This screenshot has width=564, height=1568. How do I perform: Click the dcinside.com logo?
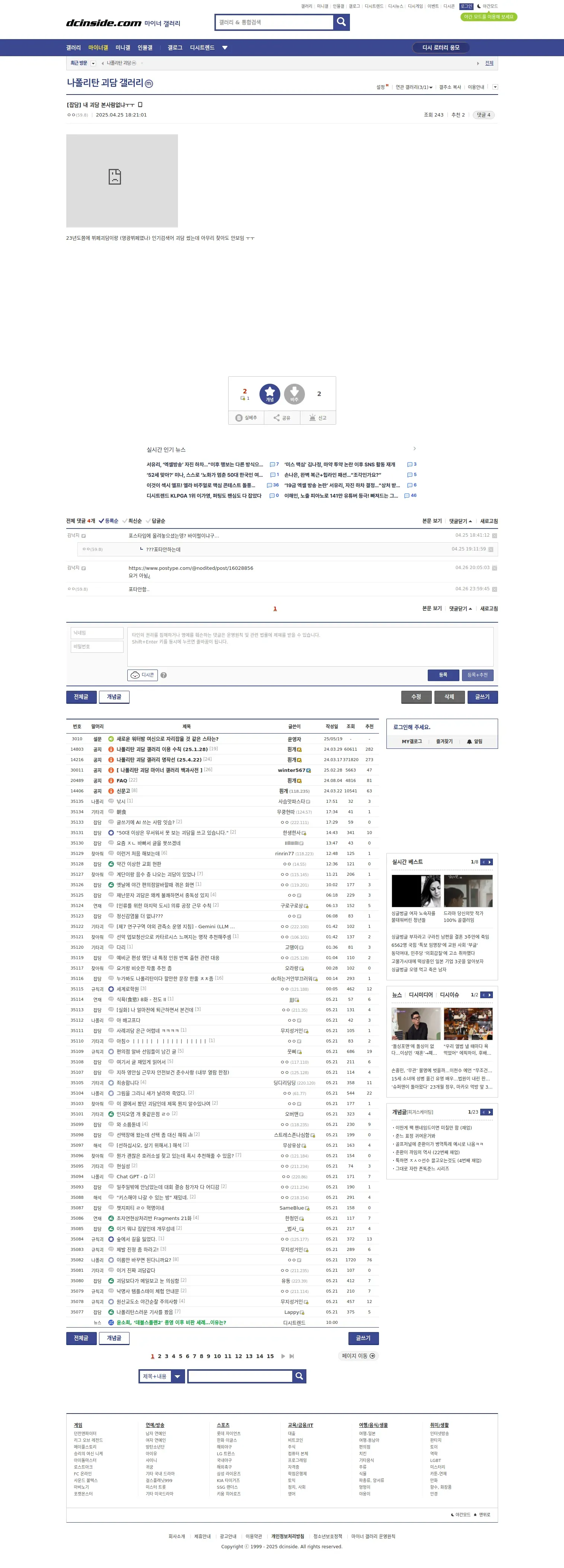point(103,23)
